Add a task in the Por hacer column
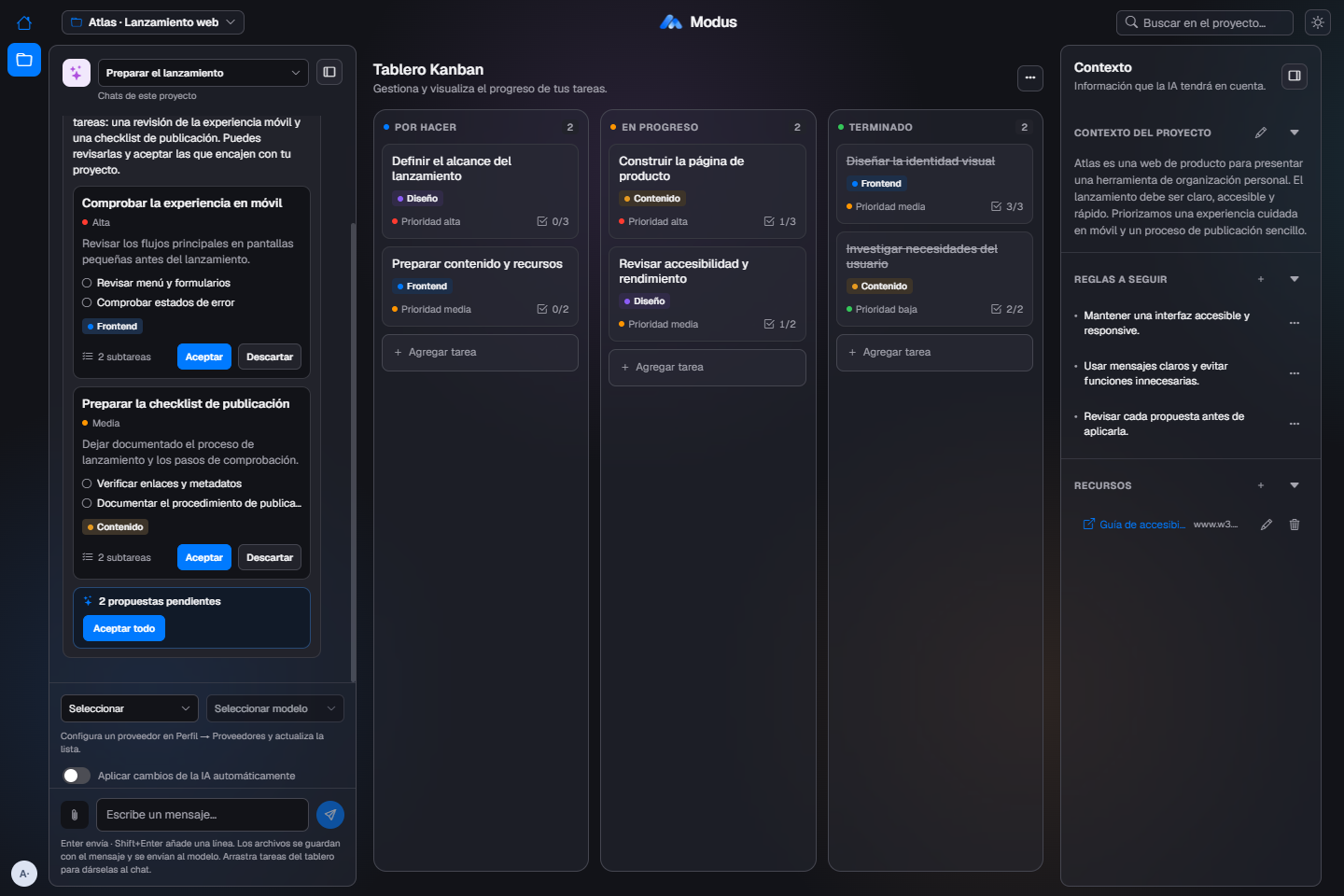The height and width of the screenshot is (896, 1344). 481,352
